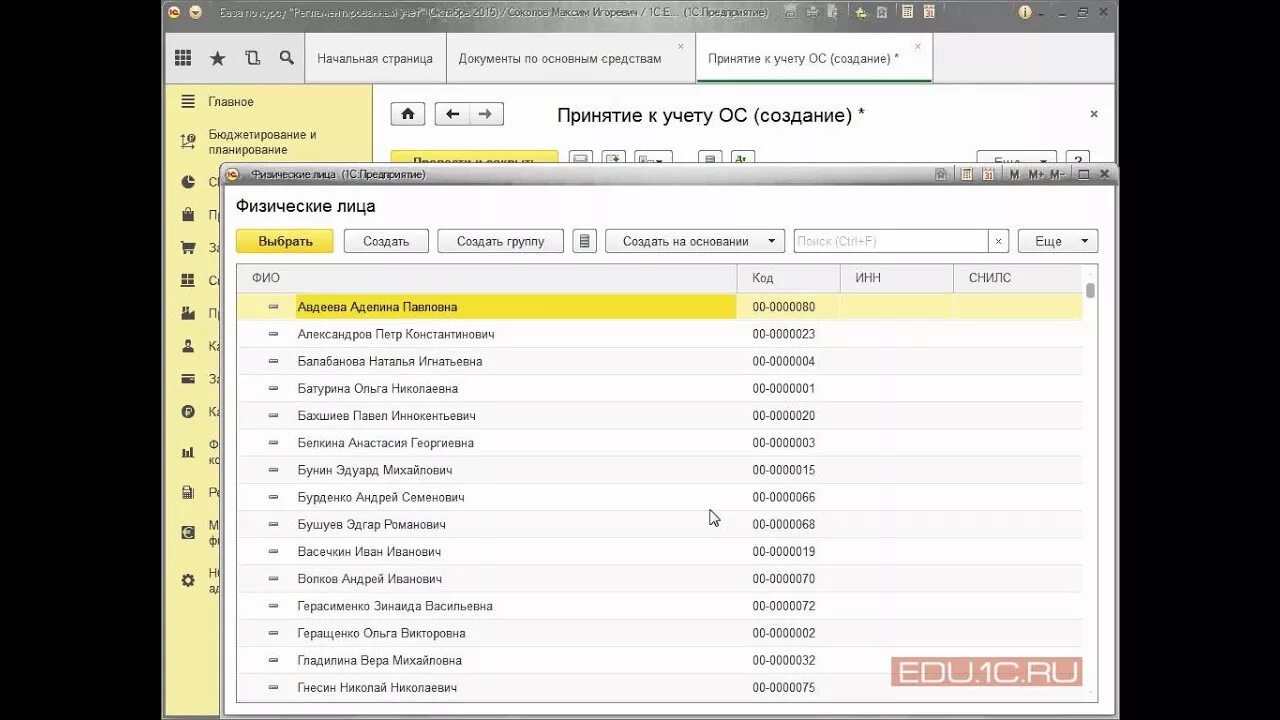Click the M- button in the dialog title bar

1058,174
